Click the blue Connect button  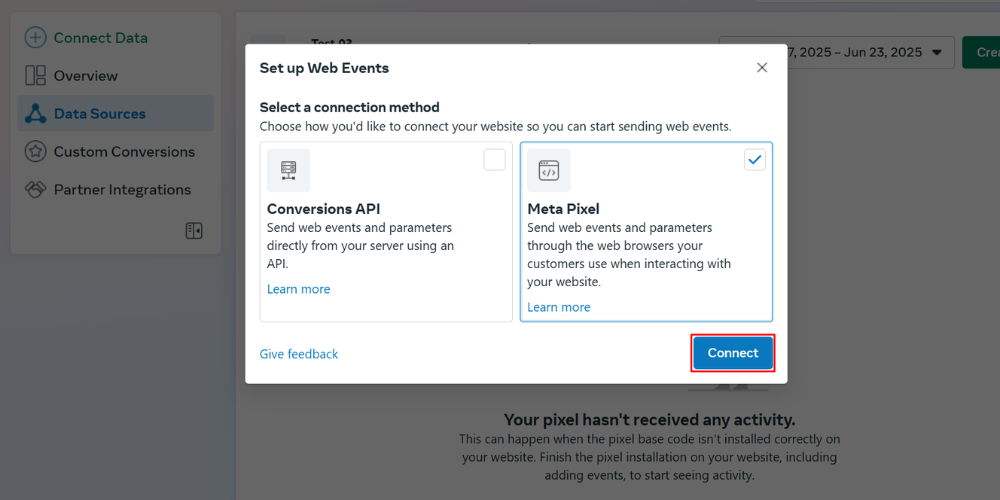click(x=733, y=353)
